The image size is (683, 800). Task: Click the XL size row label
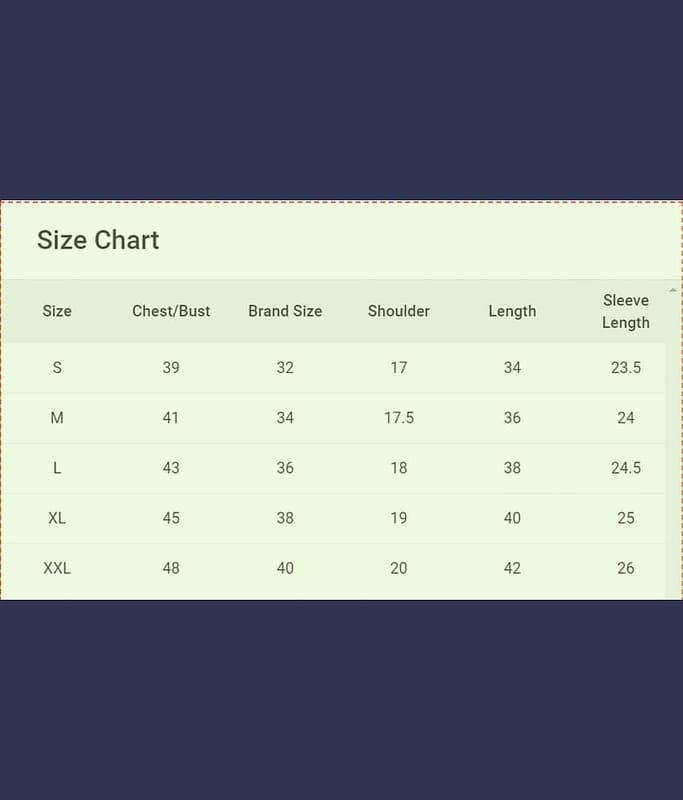pyautogui.click(x=57, y=518)
